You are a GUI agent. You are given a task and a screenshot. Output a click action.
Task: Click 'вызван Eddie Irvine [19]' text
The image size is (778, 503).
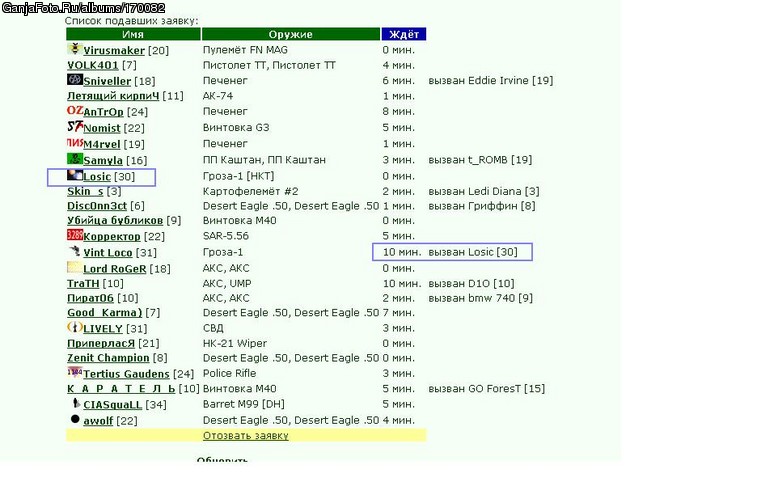(x=491, y=80)
